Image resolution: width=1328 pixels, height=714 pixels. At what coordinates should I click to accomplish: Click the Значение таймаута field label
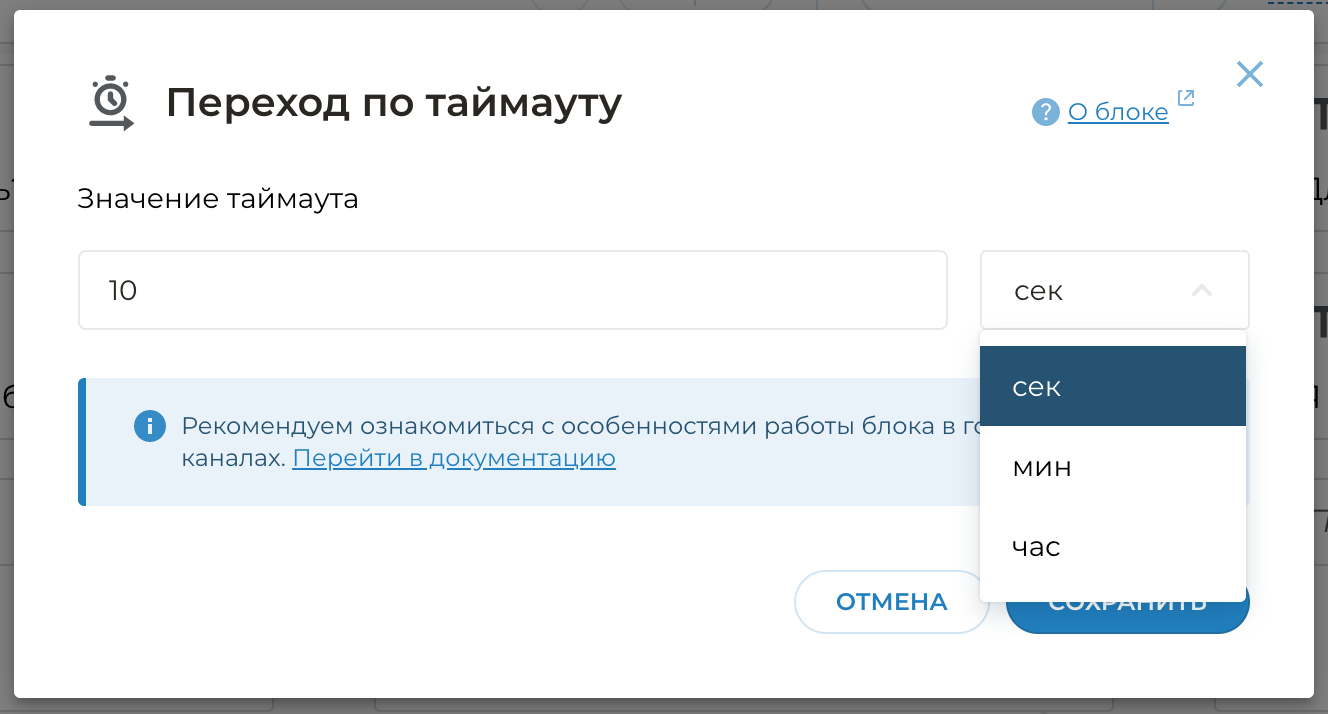218,199
